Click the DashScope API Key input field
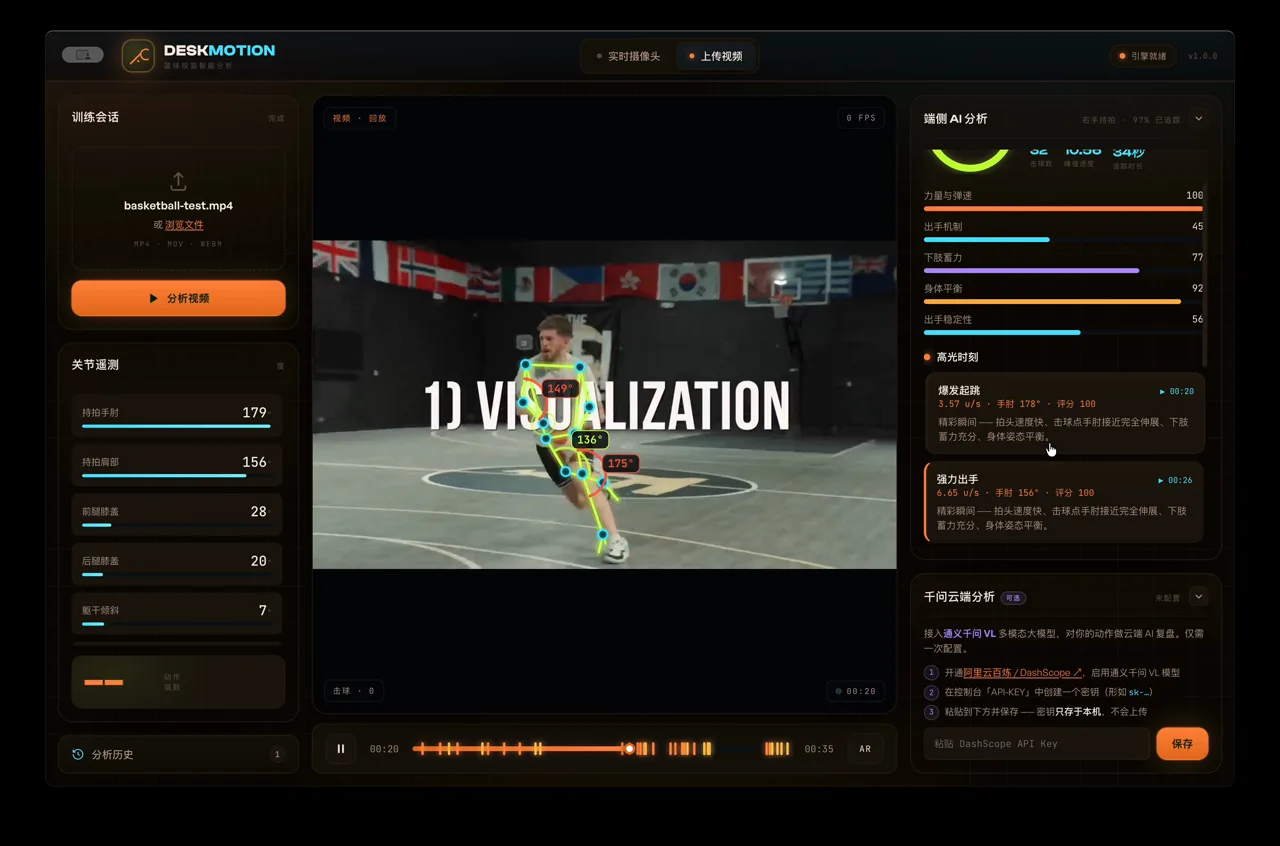 click(1036, 744)
